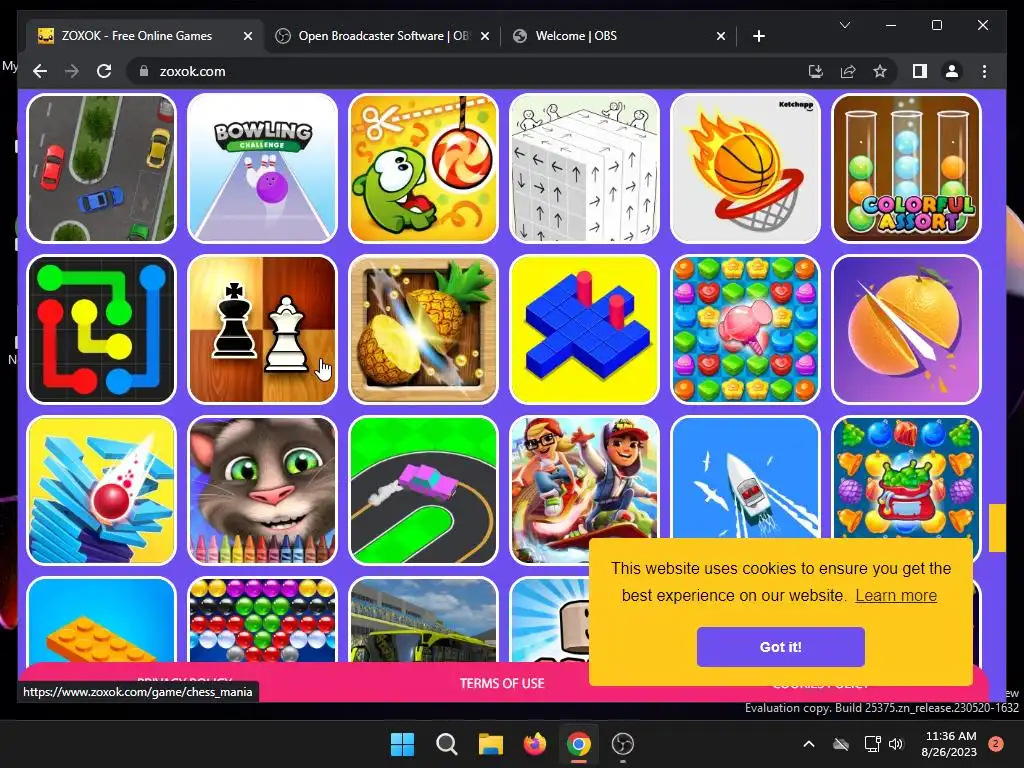Dismiss cookie notice with Got it!
Viewport: 1024px width, 768px height.
click(x=780, y=647)
